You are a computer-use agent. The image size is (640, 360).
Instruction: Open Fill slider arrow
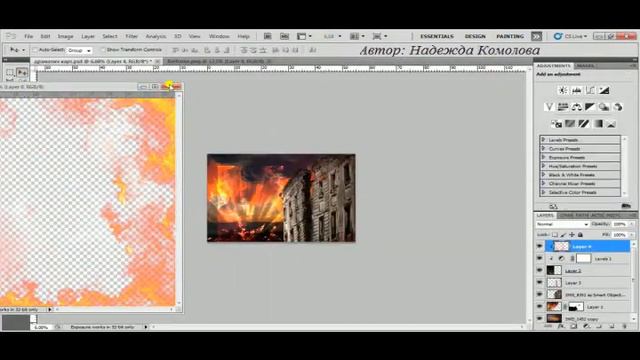[x=631, y=235]
